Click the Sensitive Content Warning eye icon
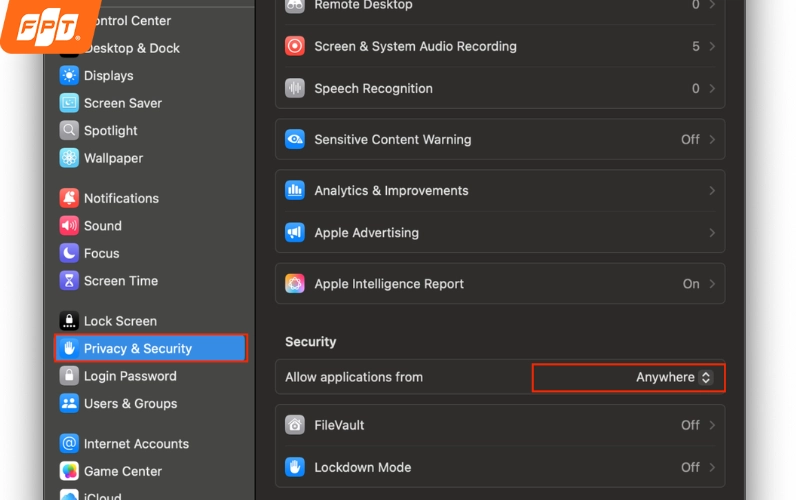800x500 pixels. pyautogui.click(x=295, y=139)
